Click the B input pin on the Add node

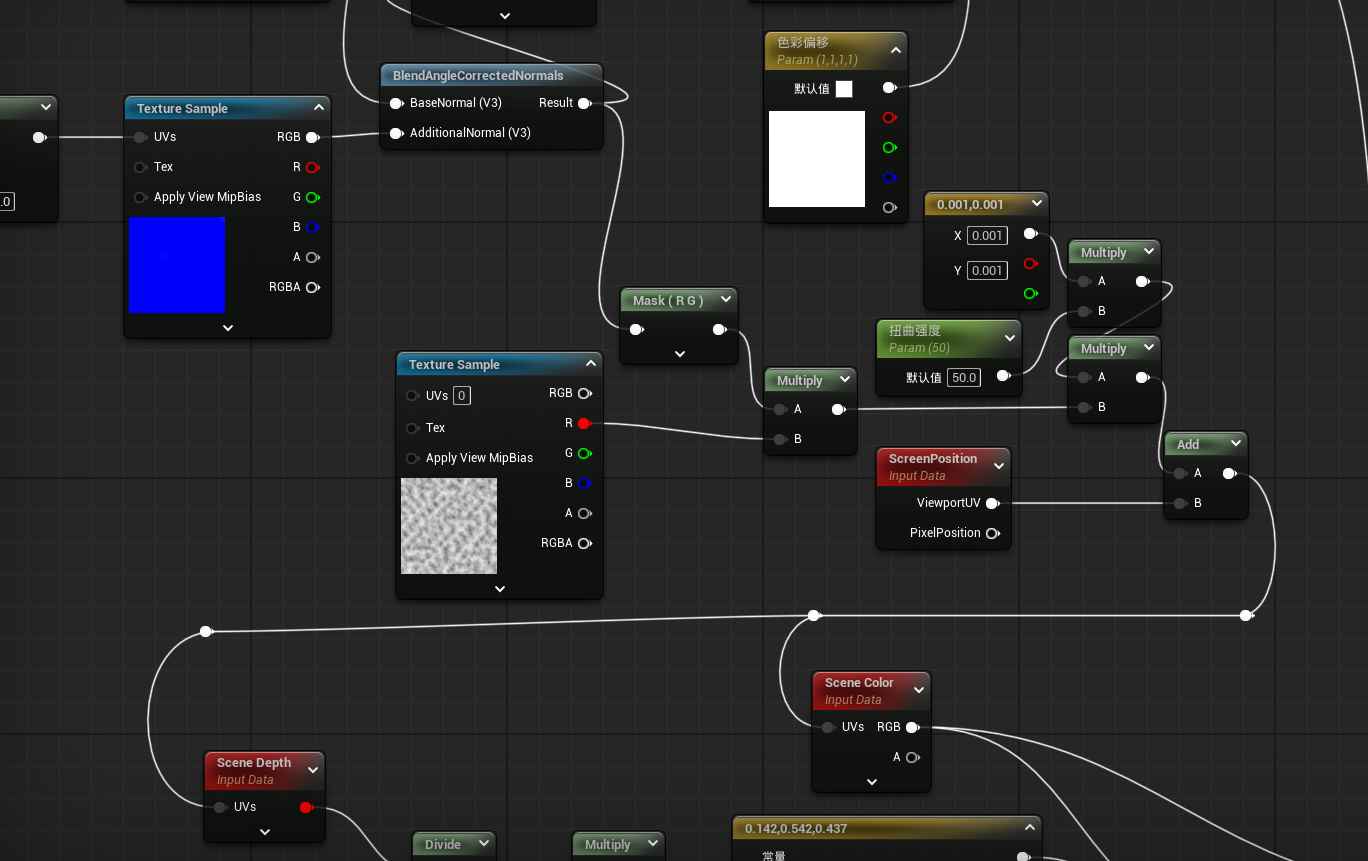pos(1181,503)
